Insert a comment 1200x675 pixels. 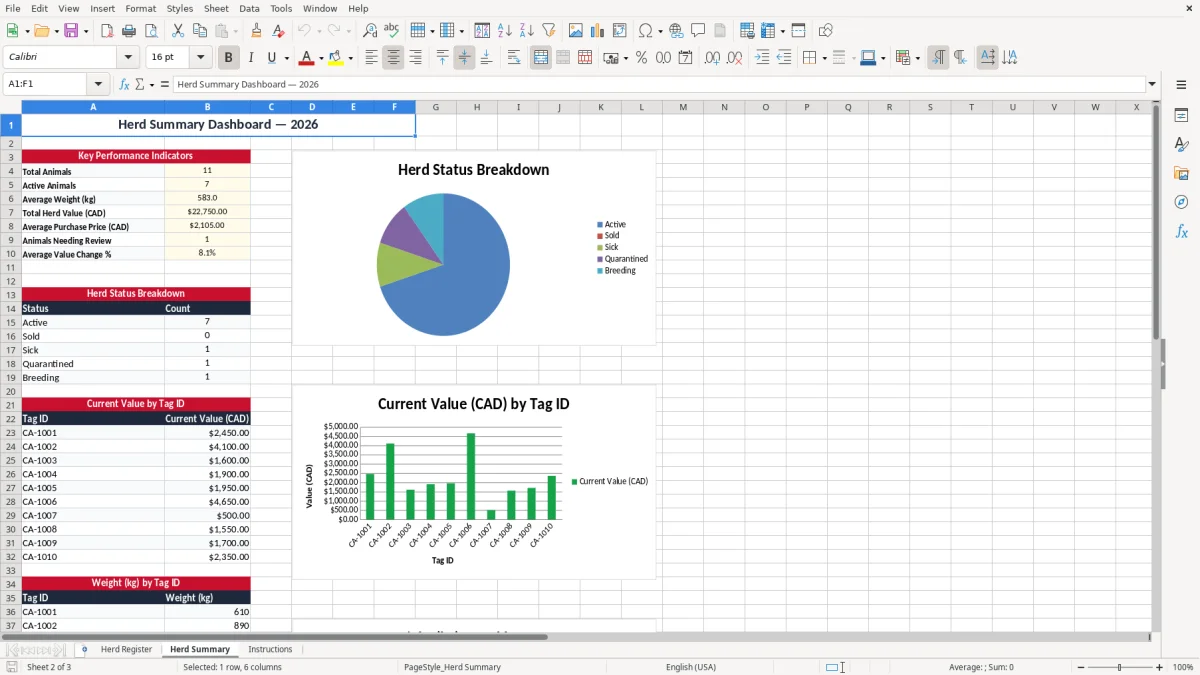[x=698, y=31]
